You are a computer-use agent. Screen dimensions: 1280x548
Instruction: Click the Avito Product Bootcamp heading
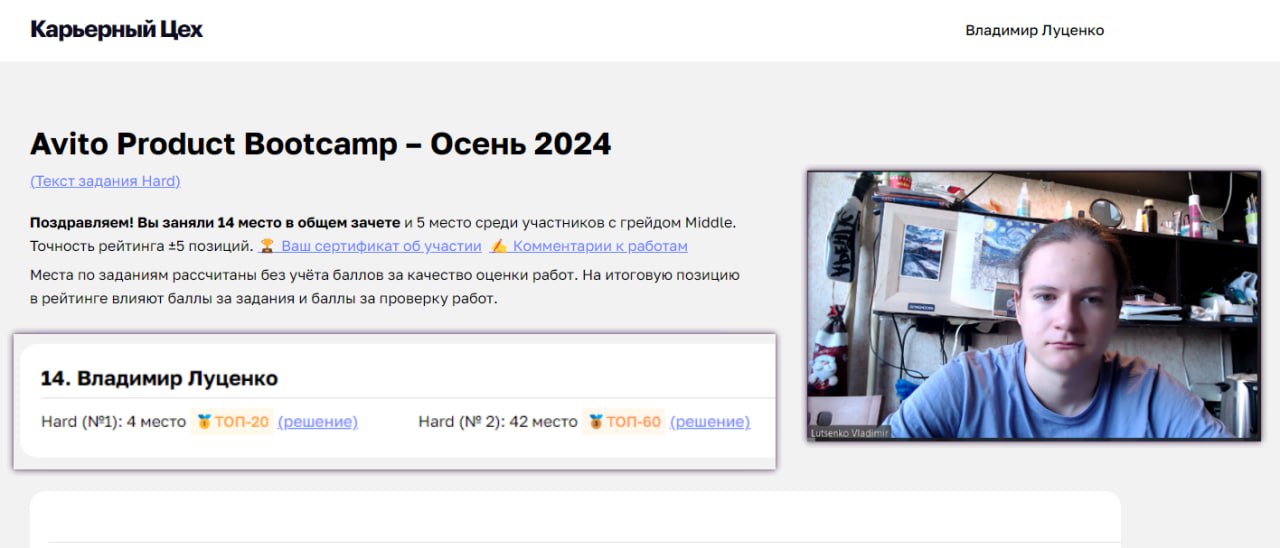[321, 144]
